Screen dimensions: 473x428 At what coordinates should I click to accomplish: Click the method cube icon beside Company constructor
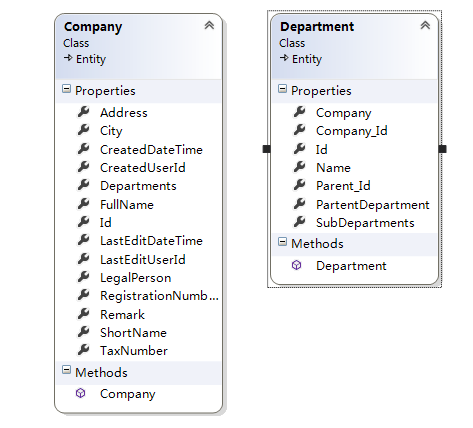80,393
